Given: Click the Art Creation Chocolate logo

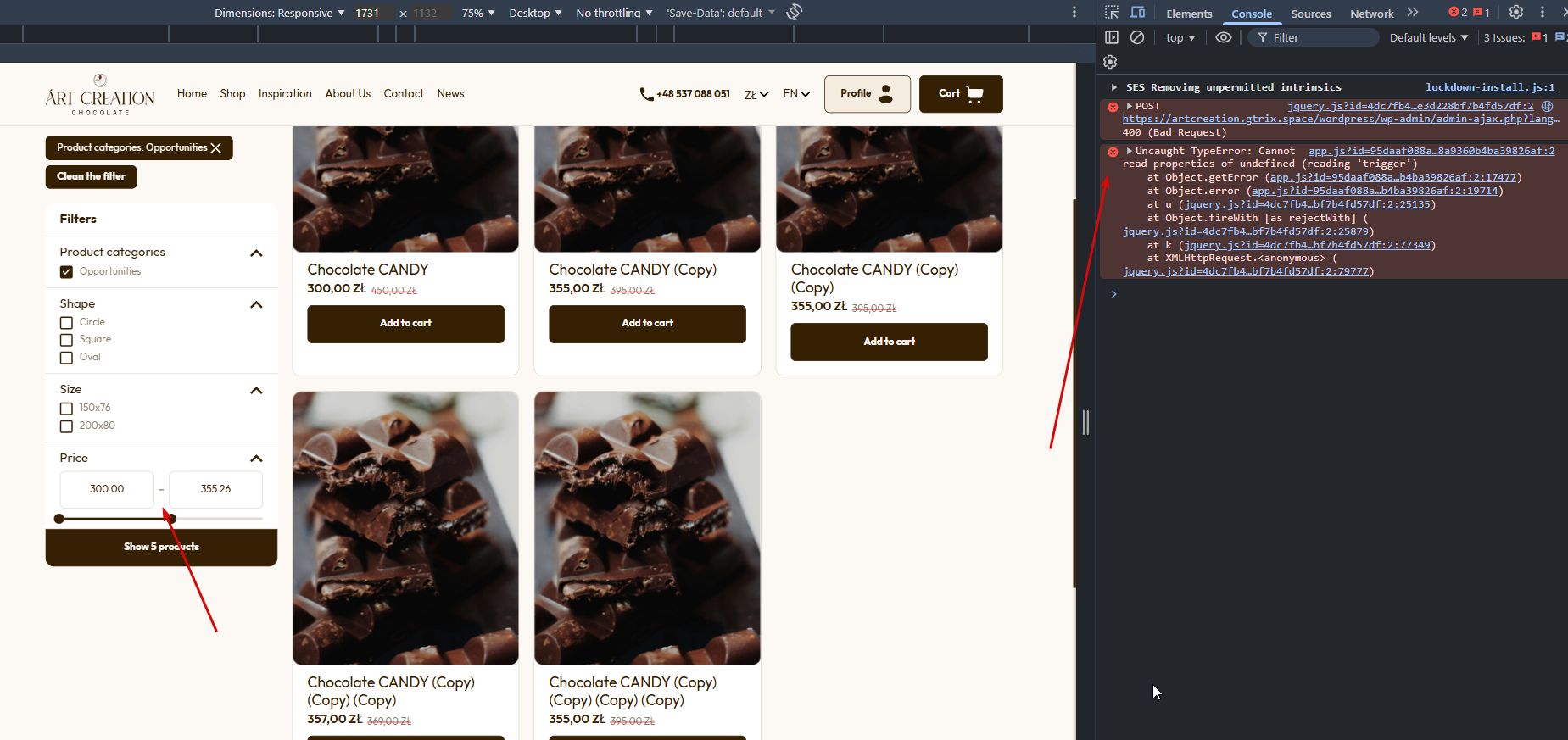Looking at the screenshot, I should [100, 94].
